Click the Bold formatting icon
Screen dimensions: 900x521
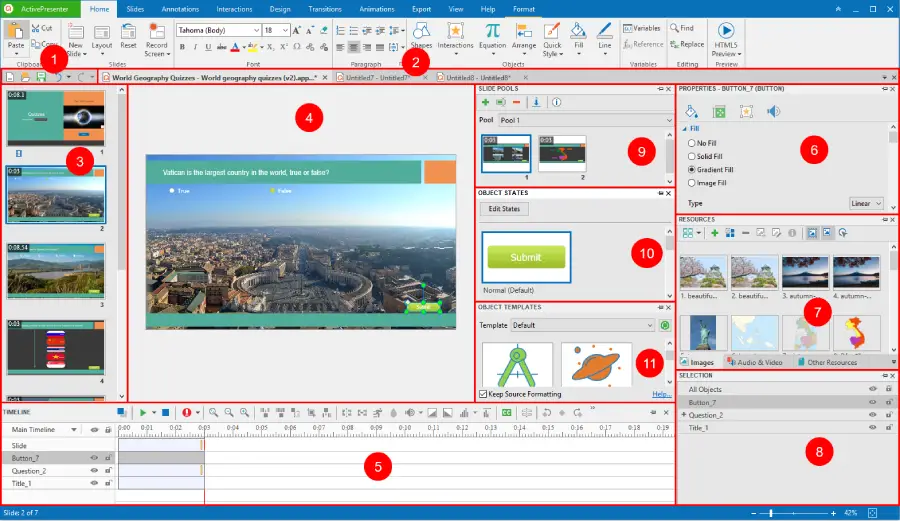point(183,47)
